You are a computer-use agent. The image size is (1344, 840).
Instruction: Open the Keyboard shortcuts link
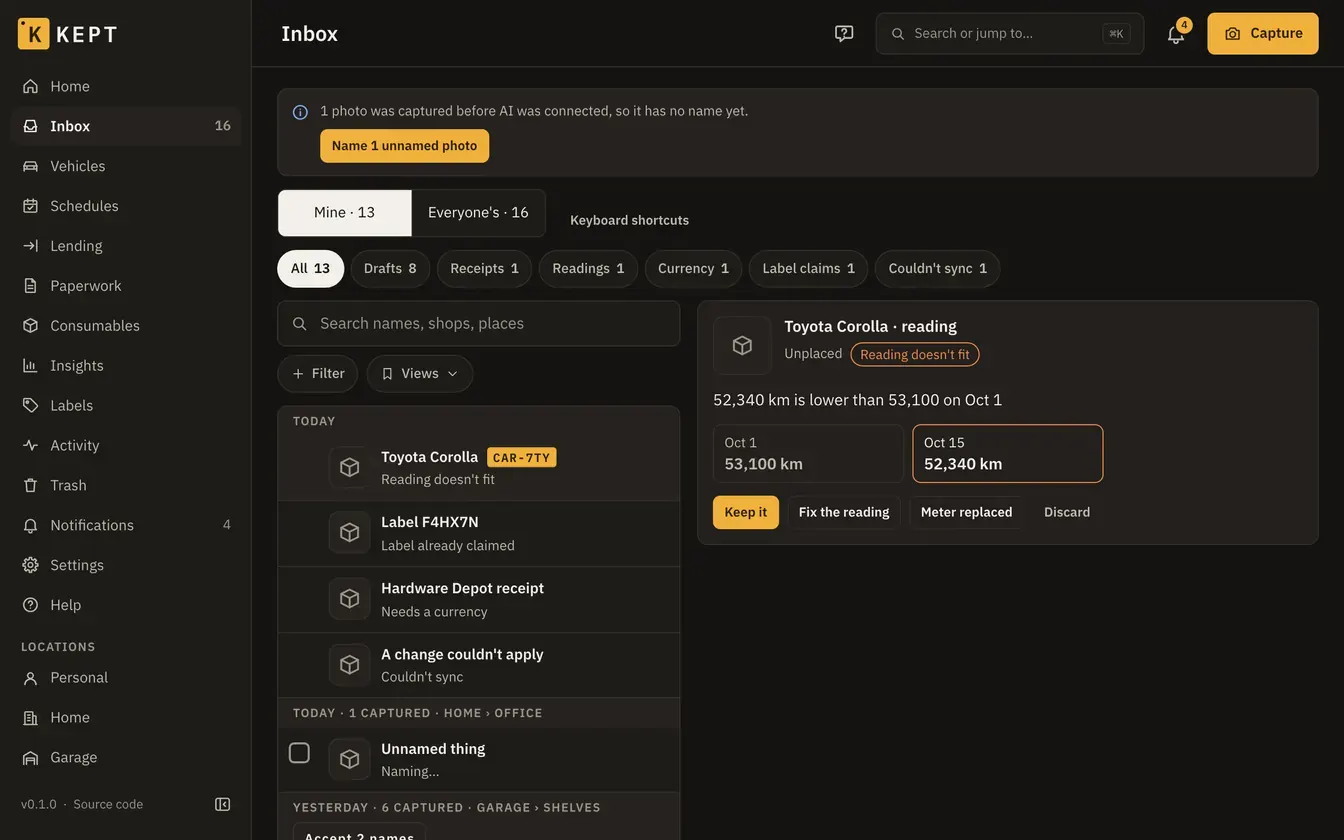pyautogui.click(x=629, y=220)
